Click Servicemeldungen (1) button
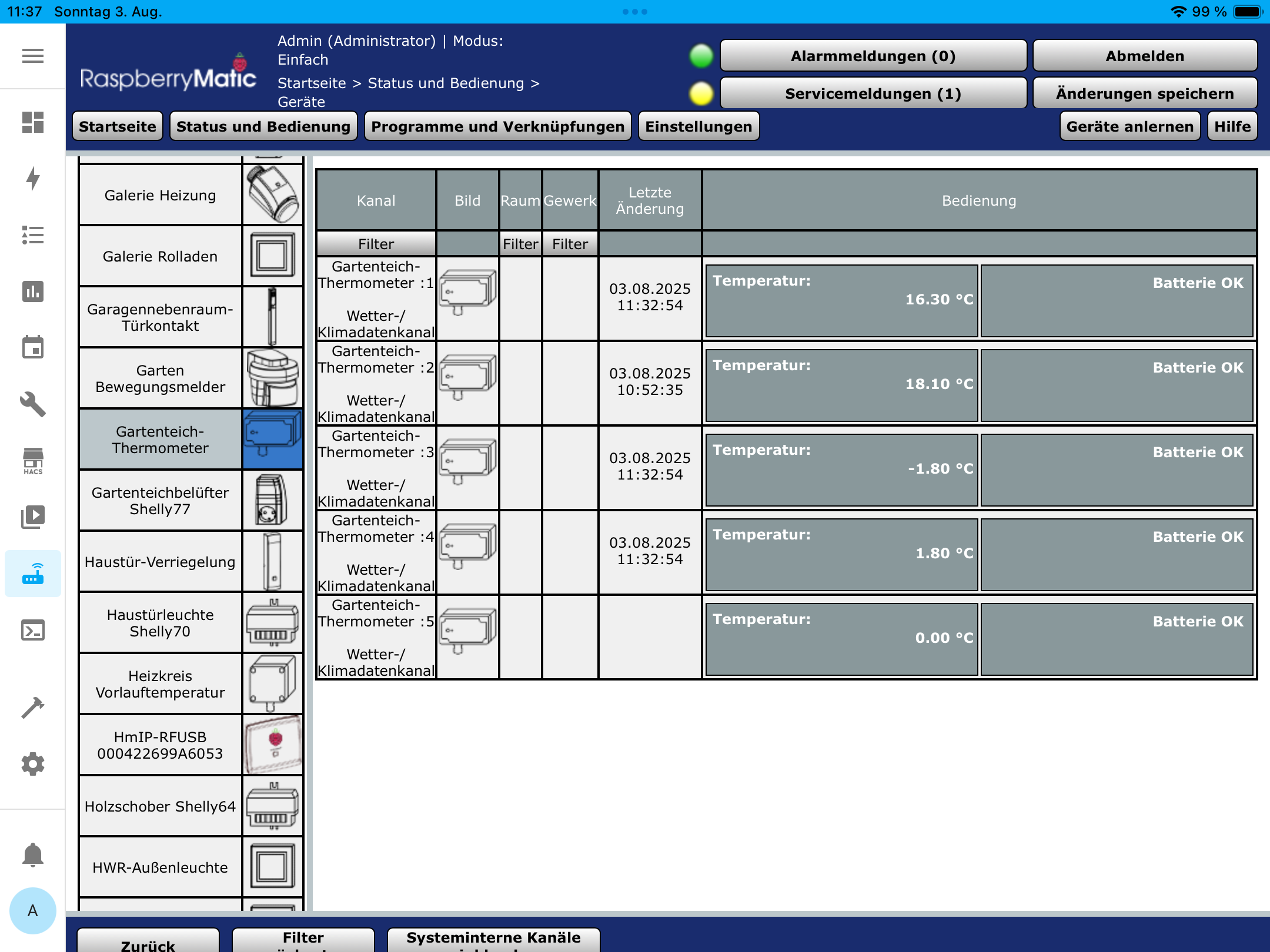The width and height of the screenshot is (1270, 952). pos(873,93)
